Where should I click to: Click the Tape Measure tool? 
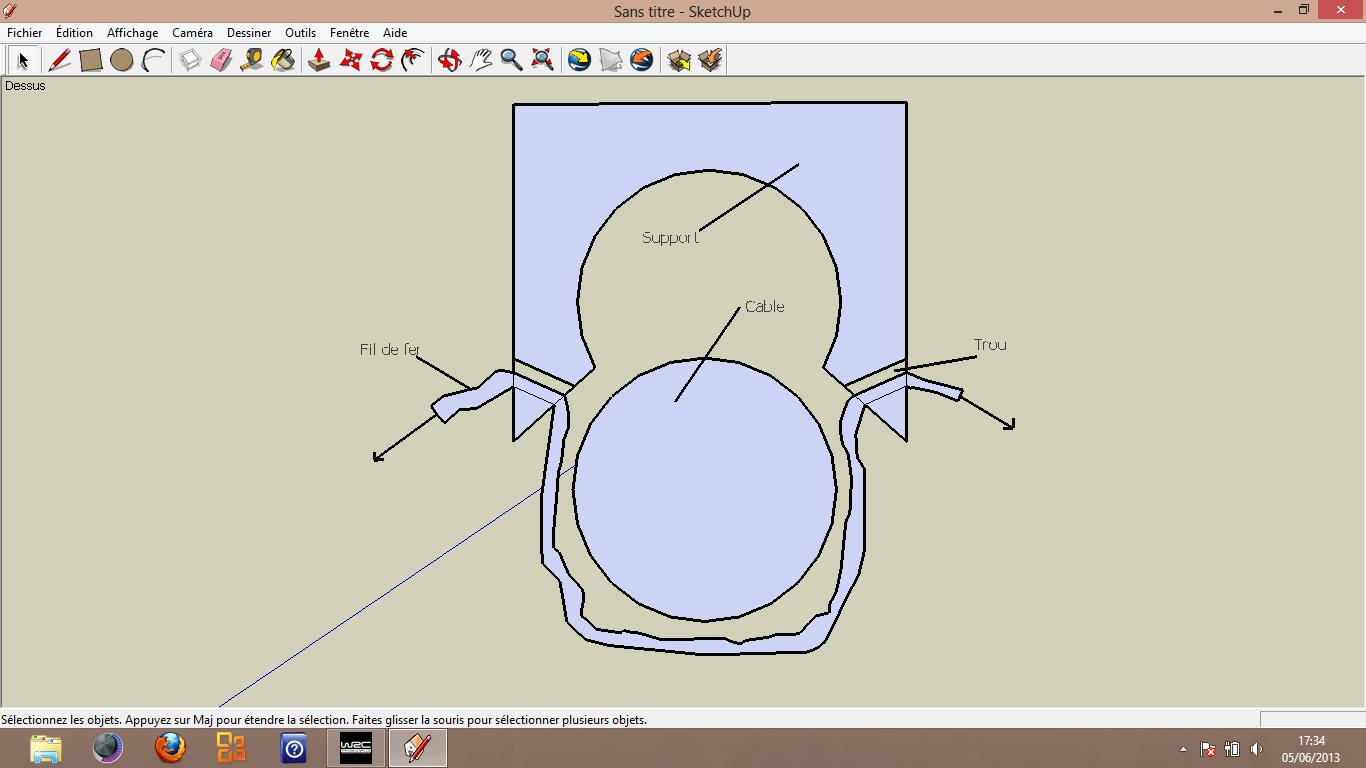point(252,60)
